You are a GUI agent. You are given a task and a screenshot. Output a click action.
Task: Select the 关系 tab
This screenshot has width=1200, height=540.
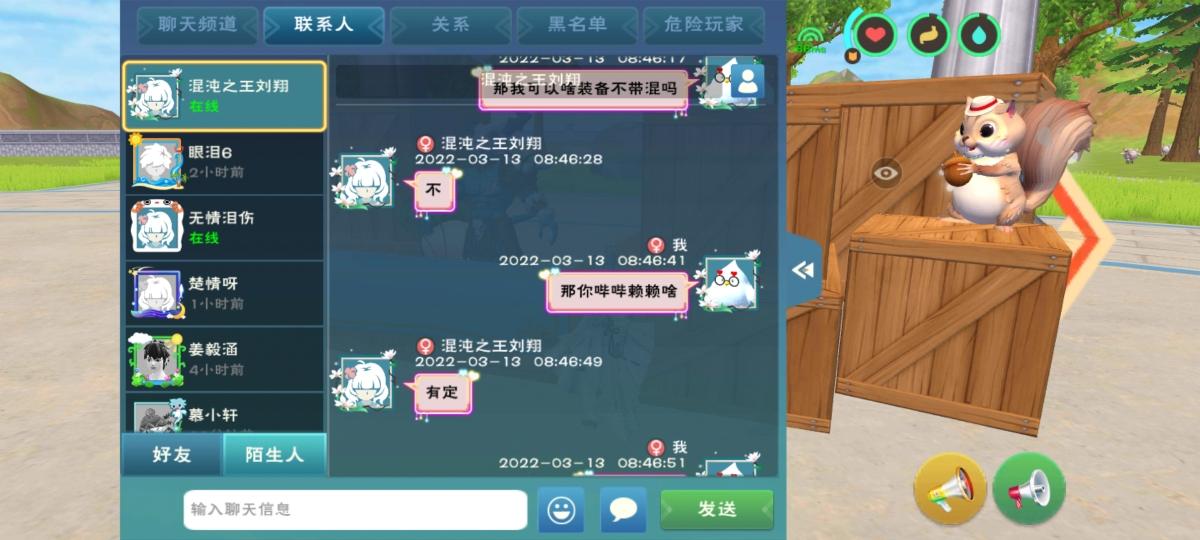point(450,25)
